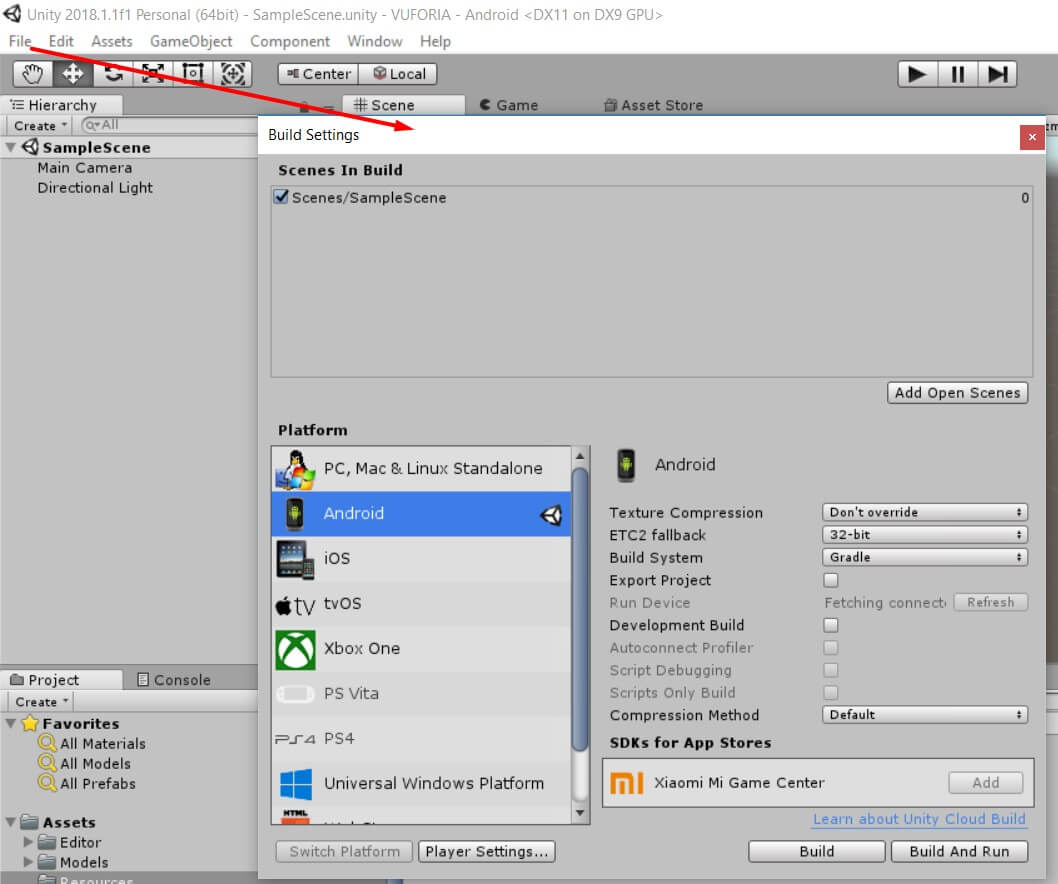Select the Scale tool
Image resolution: width=1058 pixels, height=884 pixels.
153,74
